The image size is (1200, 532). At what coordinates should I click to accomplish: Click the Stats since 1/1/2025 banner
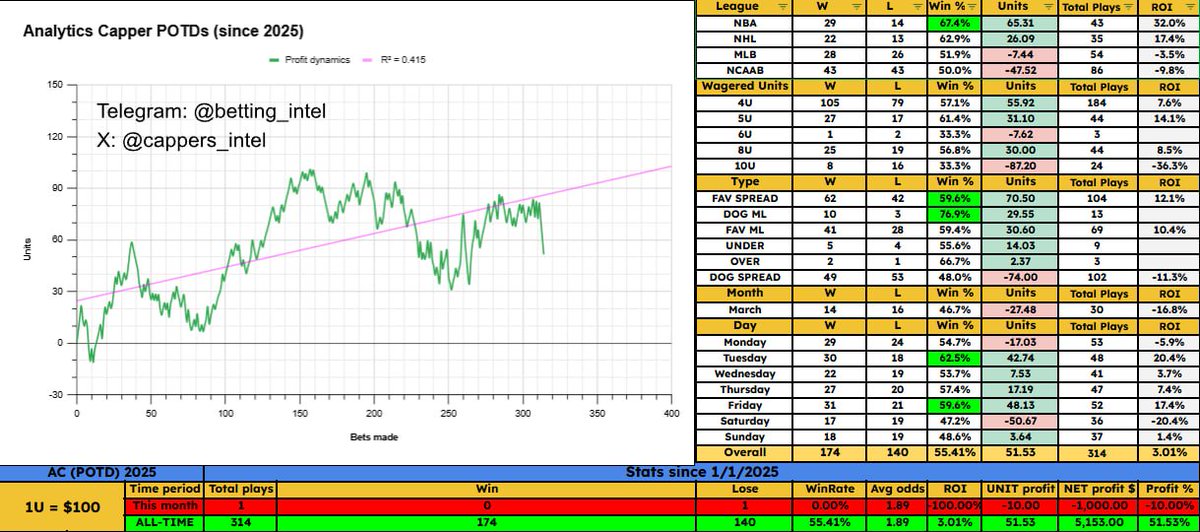(x=701, y=472)
